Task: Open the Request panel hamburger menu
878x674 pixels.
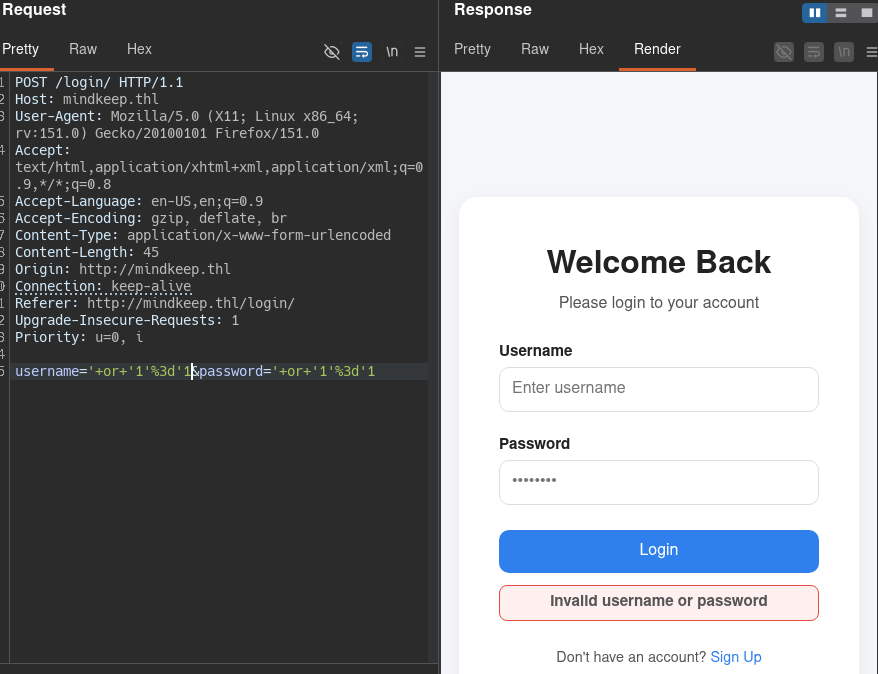Action: (420, 52)
